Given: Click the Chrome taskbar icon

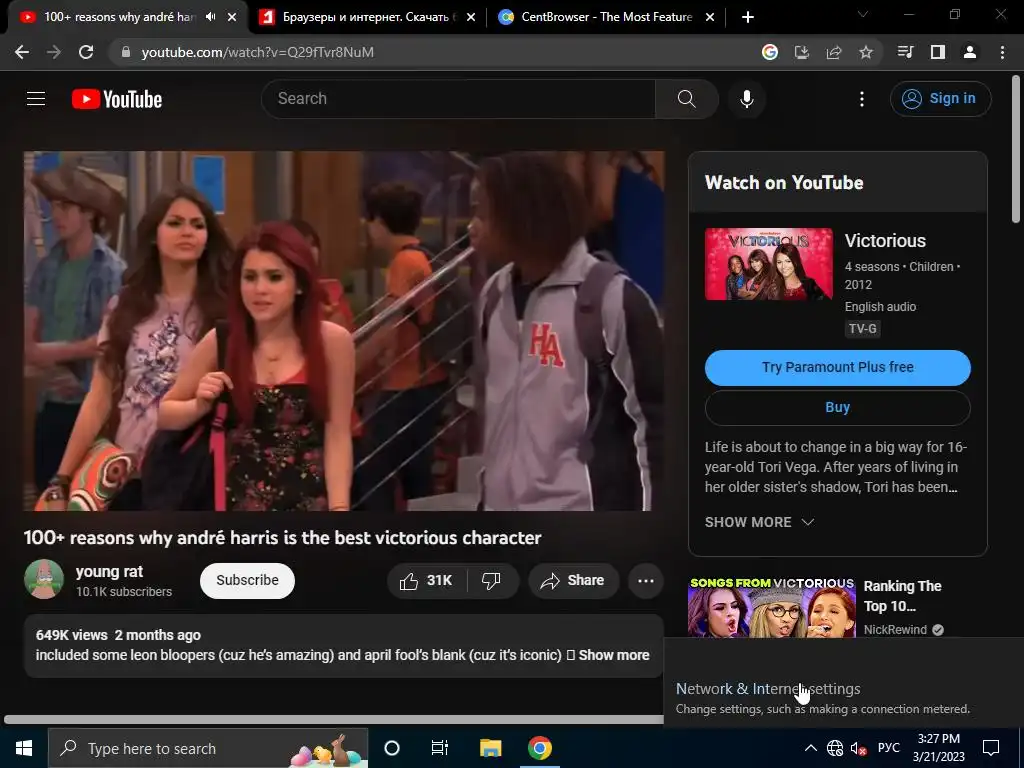Looking at the screenshot, I should [x=539, y=748].
